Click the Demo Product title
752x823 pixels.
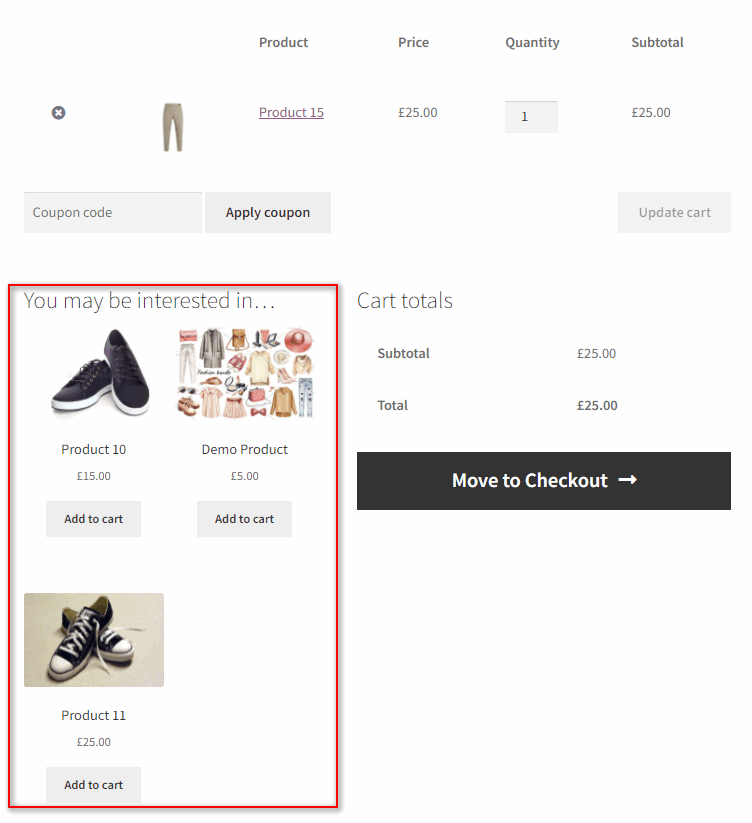click(244, 450)
